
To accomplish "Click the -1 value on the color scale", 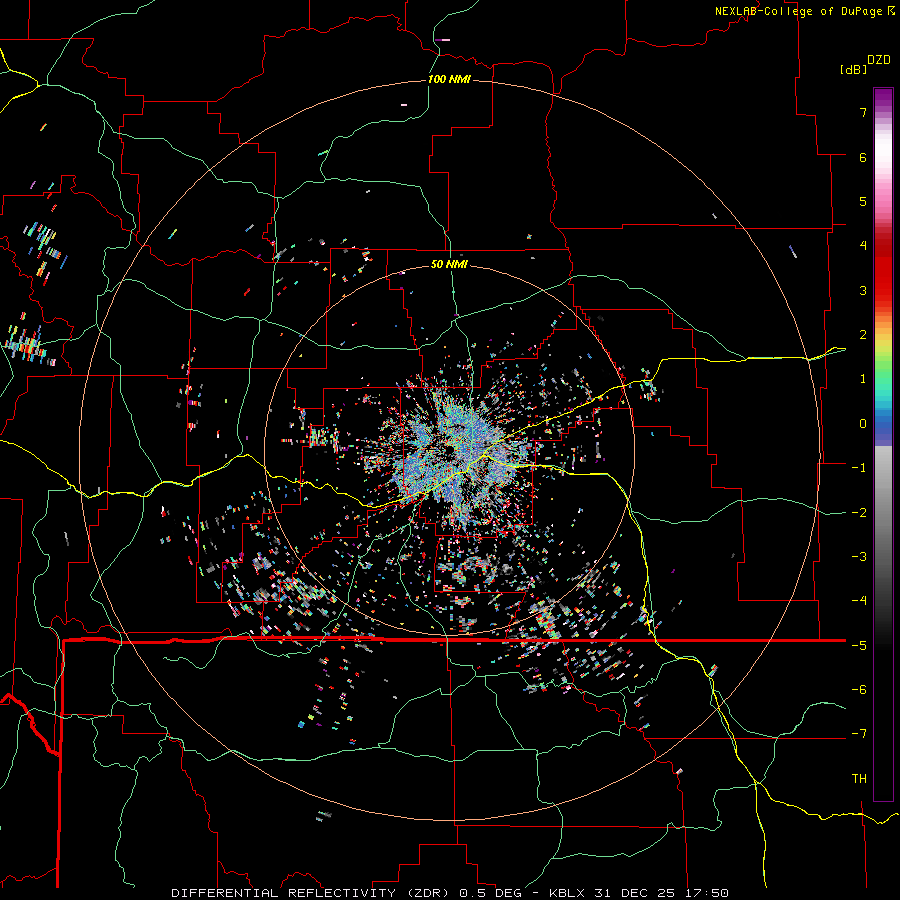I will coord(859,468).
